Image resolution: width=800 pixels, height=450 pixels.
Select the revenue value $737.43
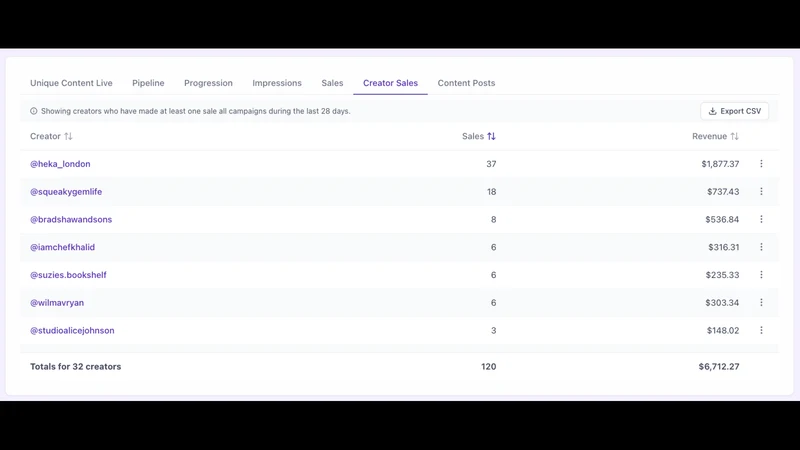(723, 192)
